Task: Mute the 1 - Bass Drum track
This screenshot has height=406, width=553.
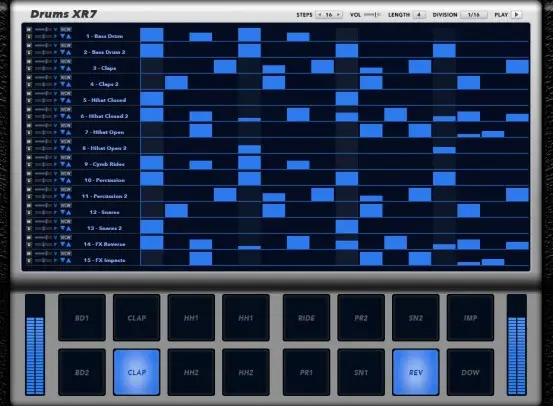Action: point(29,29)
